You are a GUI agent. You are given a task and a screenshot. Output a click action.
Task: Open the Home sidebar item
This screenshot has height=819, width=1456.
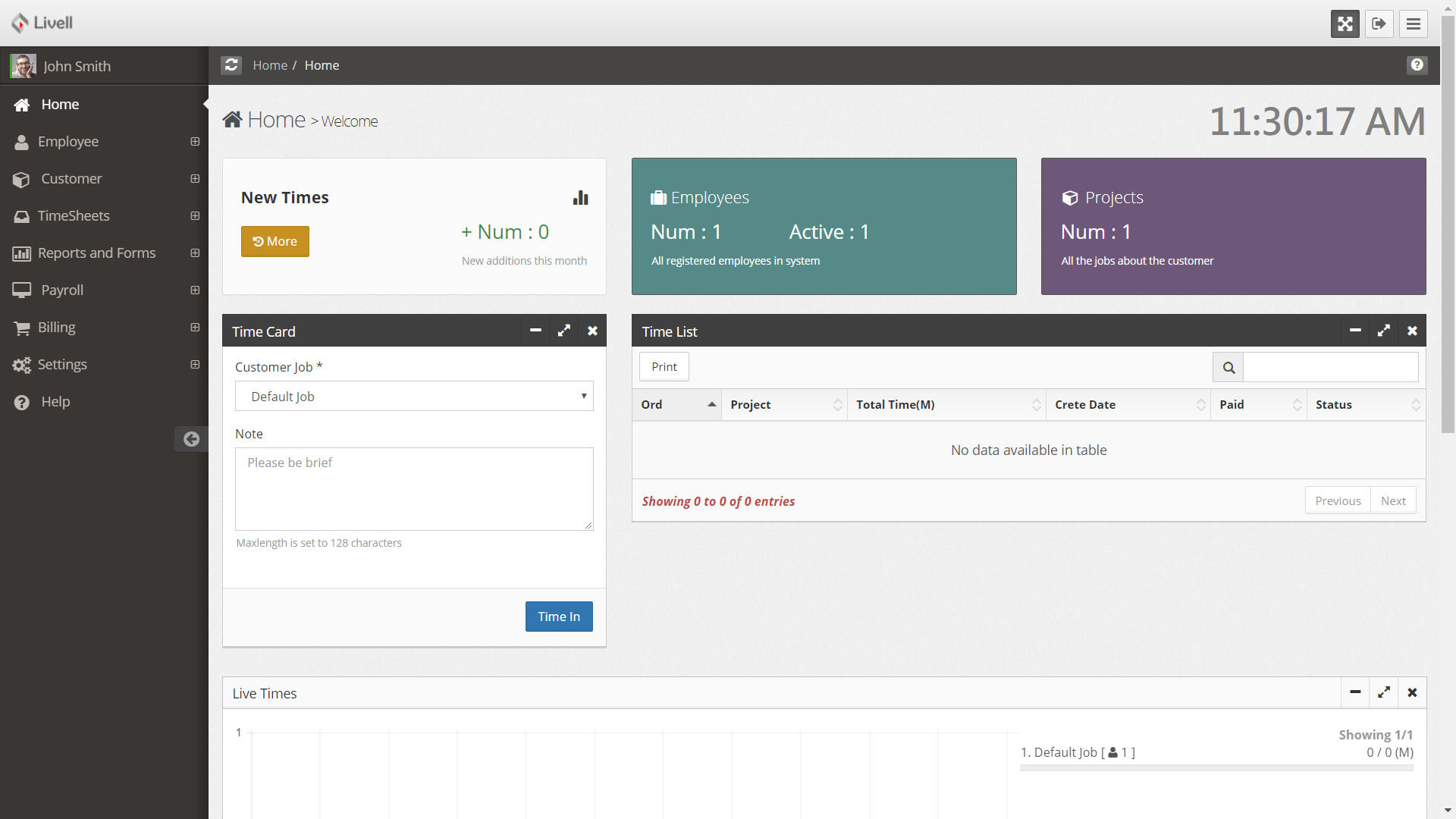click(104, 105)
